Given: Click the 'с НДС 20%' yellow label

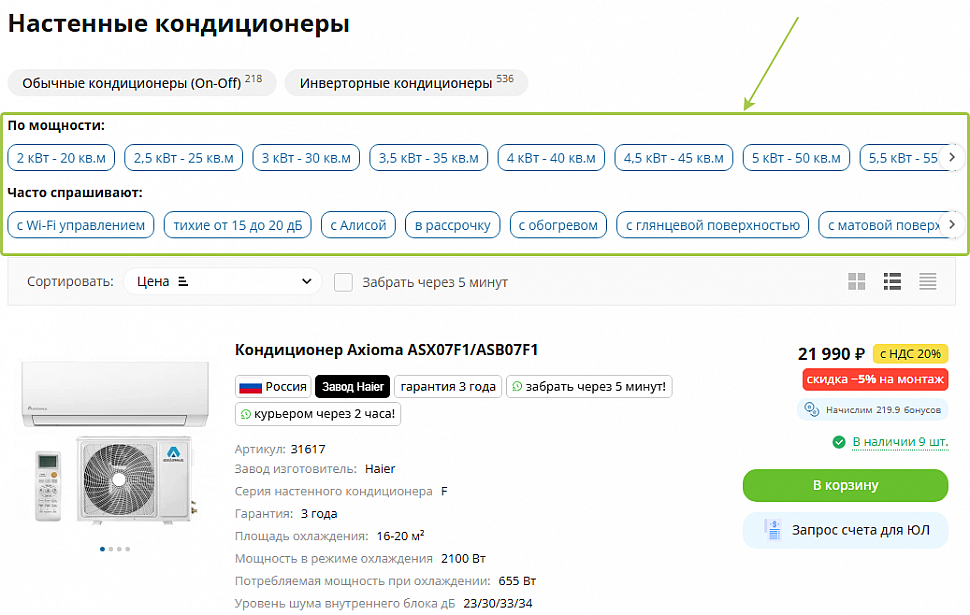Looking at the screenshot, I should coord(910,354).
